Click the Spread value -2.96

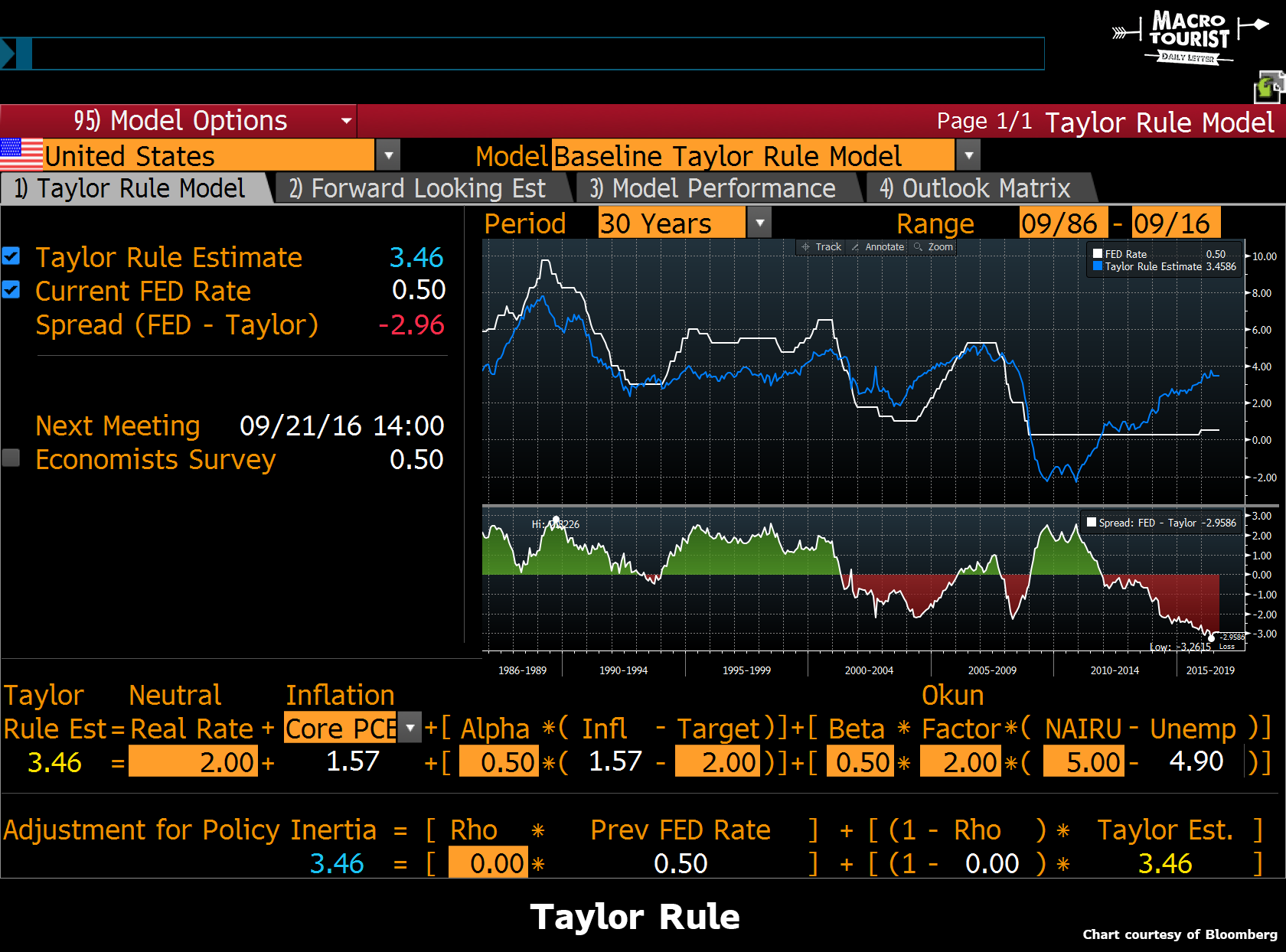[411, 324]
